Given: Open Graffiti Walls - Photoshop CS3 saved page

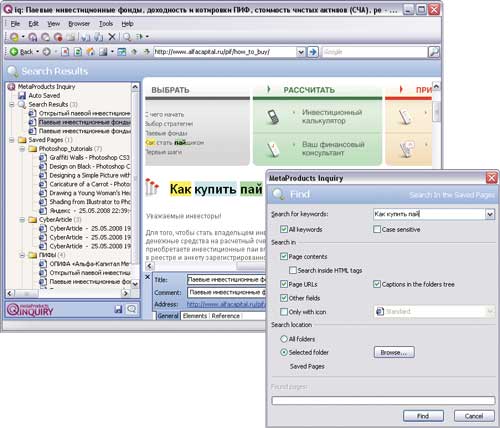Looking at the screenshot, I should (89, 157).
